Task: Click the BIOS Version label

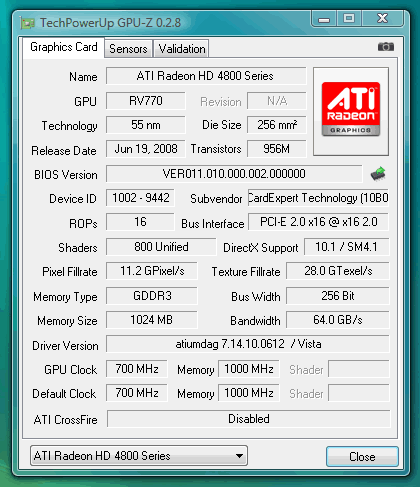Action: (x=66, y=175)
